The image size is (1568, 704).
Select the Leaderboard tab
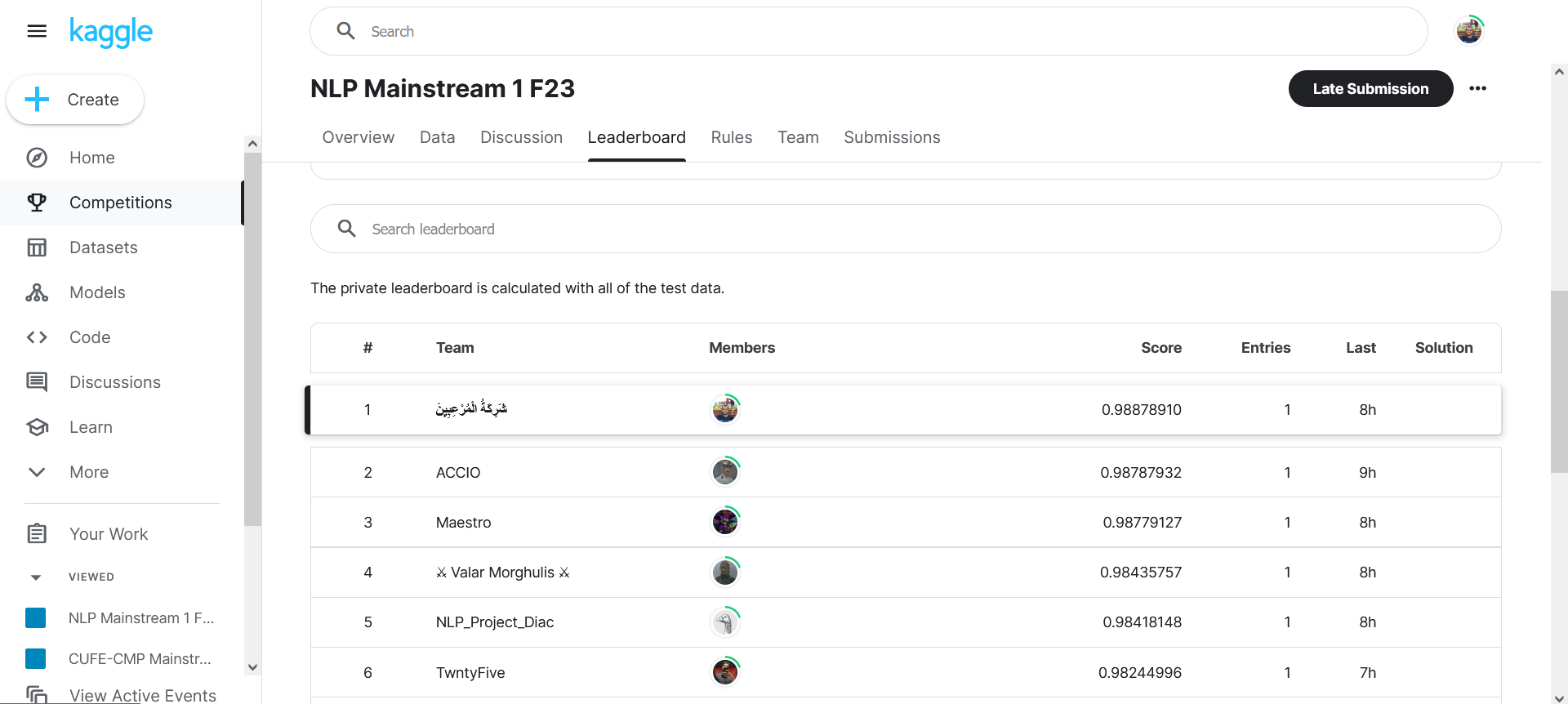[x=637, y=137]
